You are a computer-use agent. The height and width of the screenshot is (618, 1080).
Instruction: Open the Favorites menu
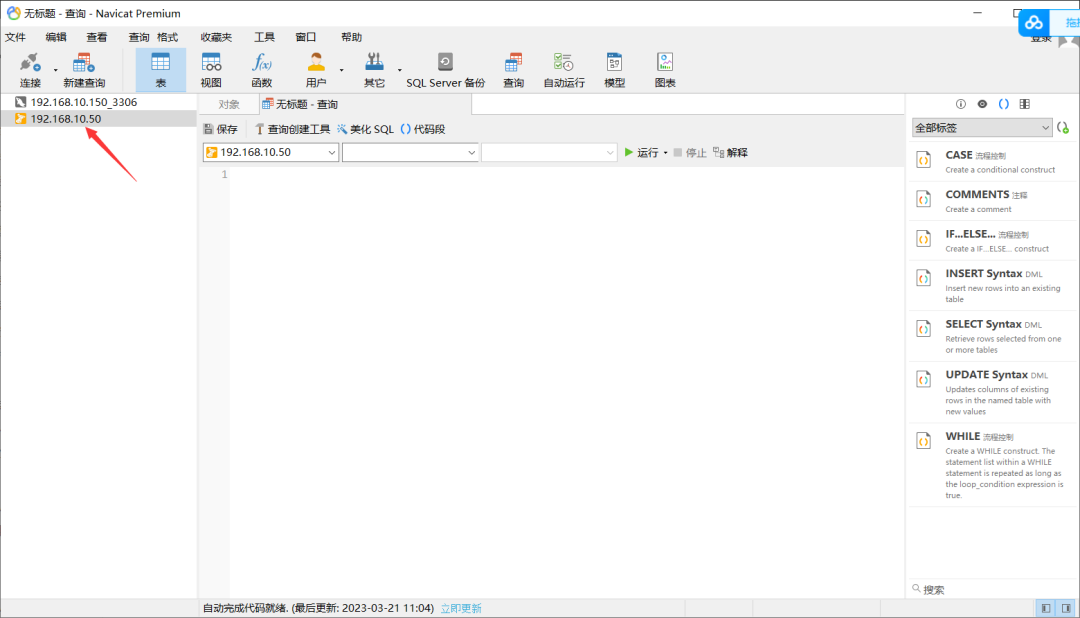point(216,37)
